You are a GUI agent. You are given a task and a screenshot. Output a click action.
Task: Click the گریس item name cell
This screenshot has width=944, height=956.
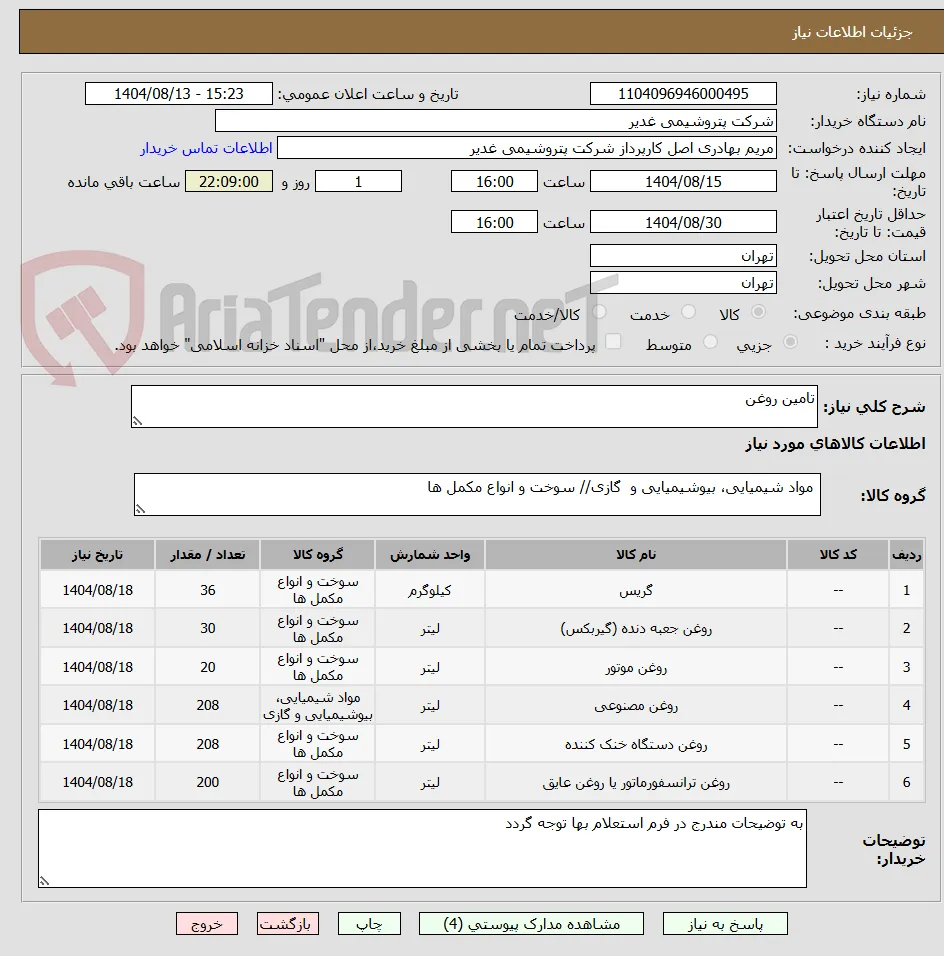pyautogui.click(x=635, y=590)
